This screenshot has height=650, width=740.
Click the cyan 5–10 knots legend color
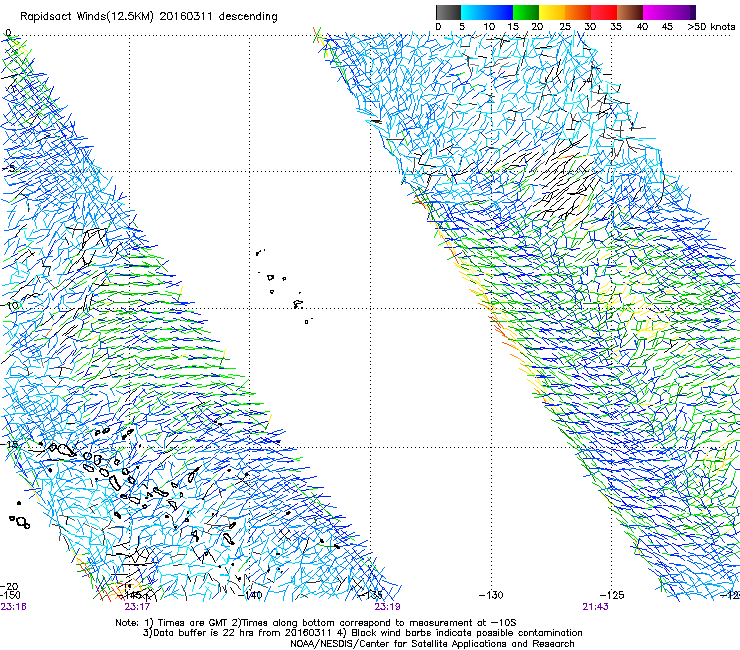tap(473, 12)
